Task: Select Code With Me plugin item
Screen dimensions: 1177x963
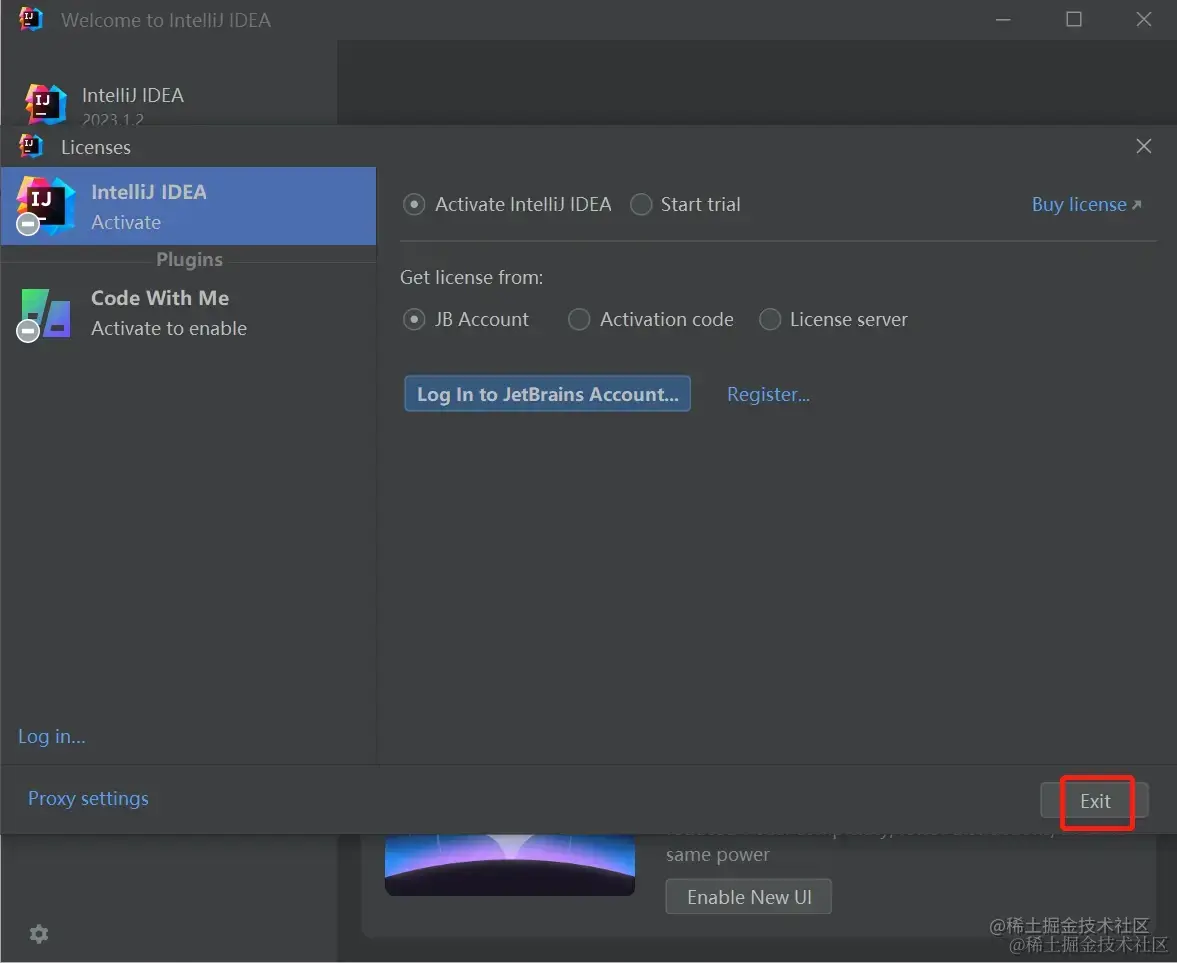Action: (188, 313)
